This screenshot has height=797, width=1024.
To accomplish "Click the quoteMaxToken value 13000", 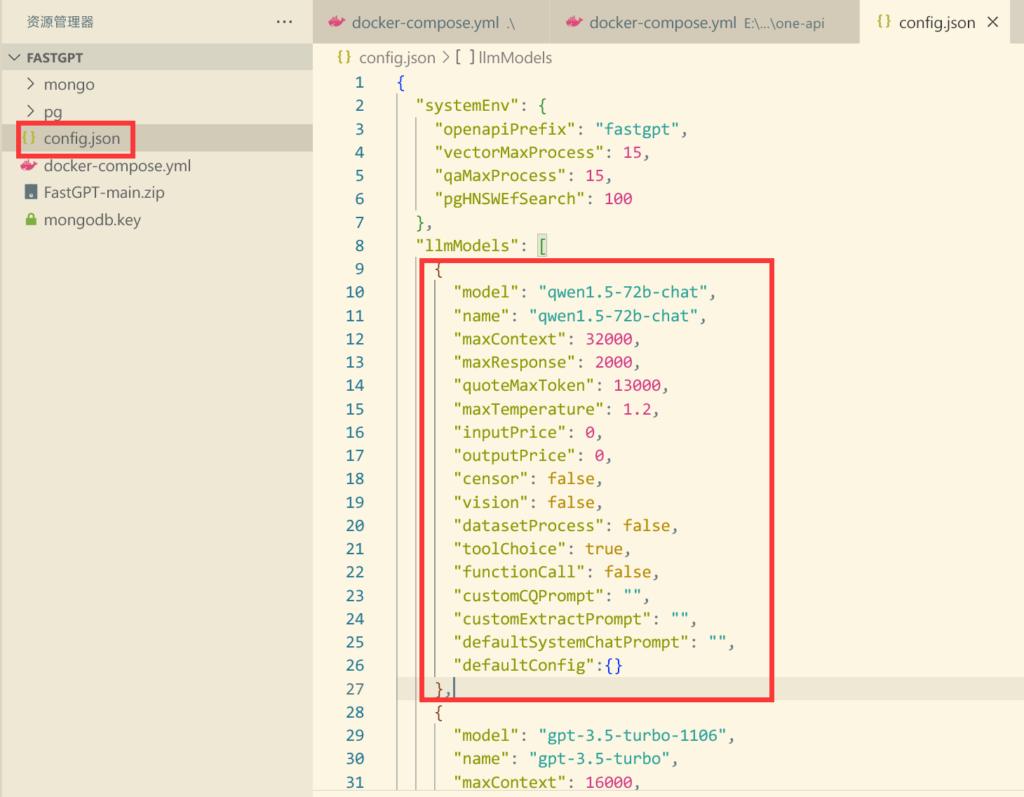I will (x=637, y=385).
